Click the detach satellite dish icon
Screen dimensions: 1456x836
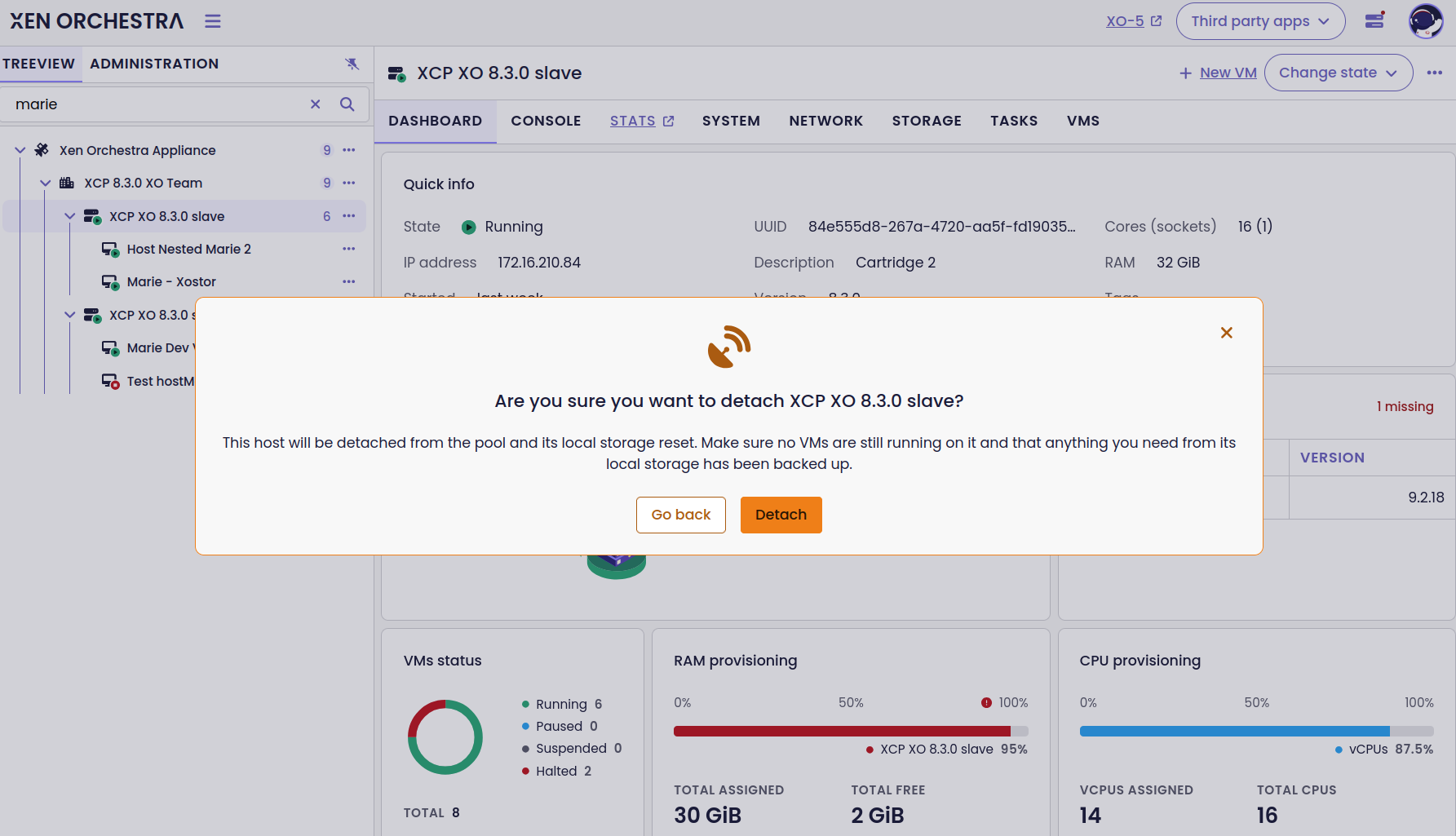[729, 347]
